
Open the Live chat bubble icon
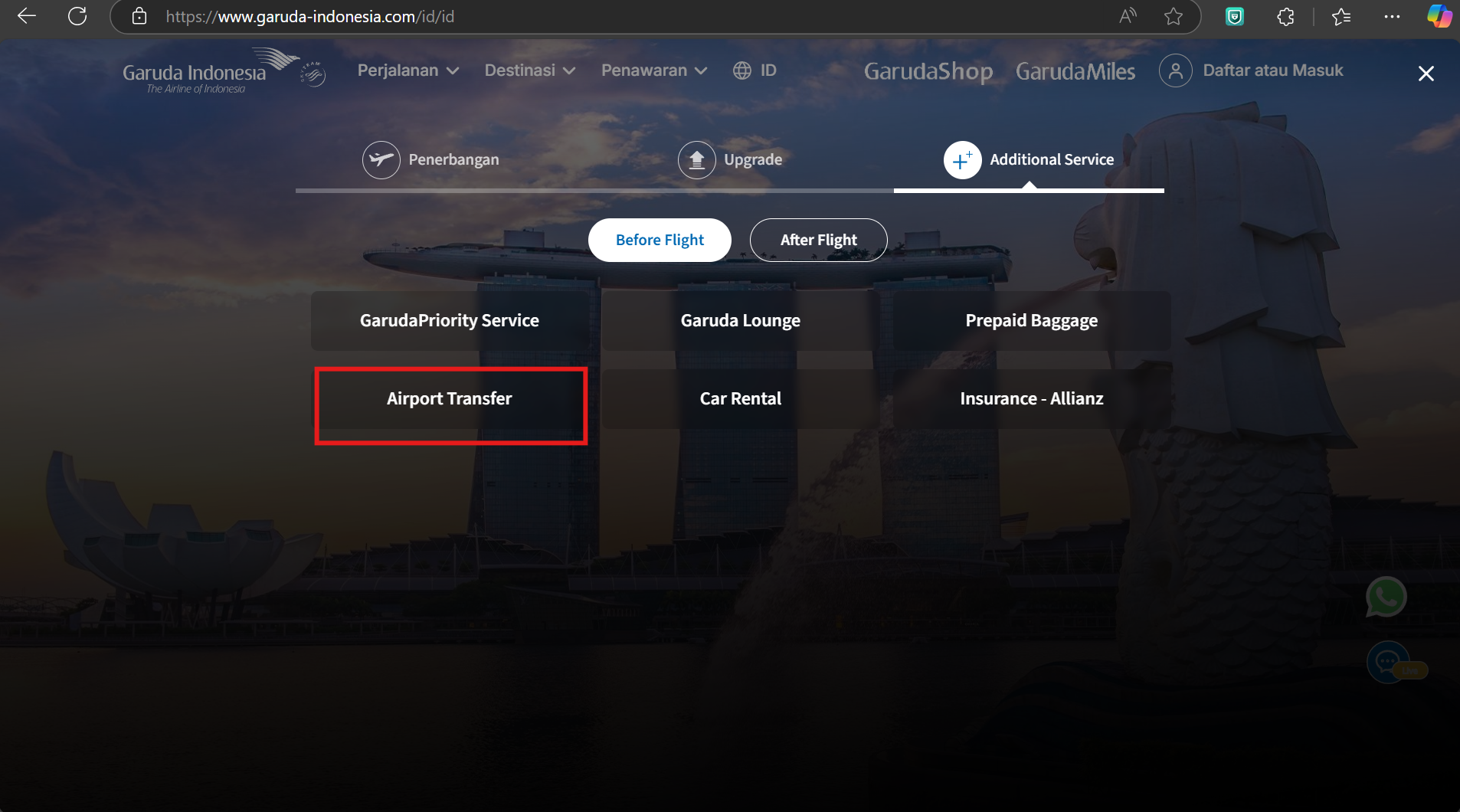click(1390, 663)
